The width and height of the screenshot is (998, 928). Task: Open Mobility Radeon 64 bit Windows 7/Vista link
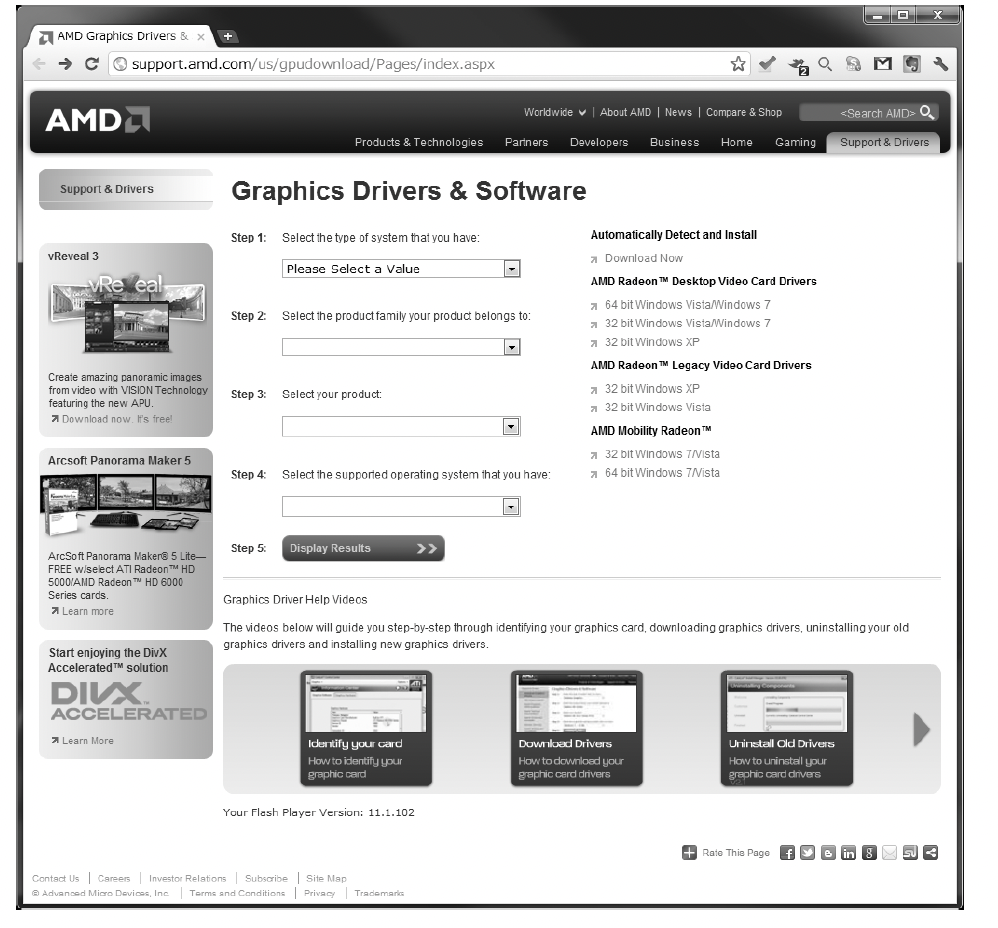(x=662, y=473)
